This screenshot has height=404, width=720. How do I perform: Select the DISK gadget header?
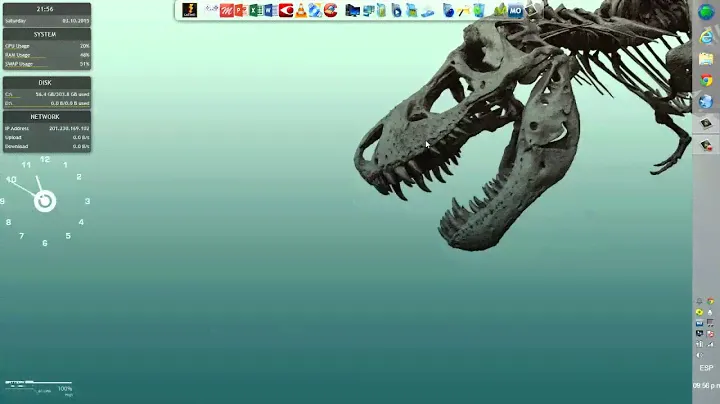click(x=46, y=83)
